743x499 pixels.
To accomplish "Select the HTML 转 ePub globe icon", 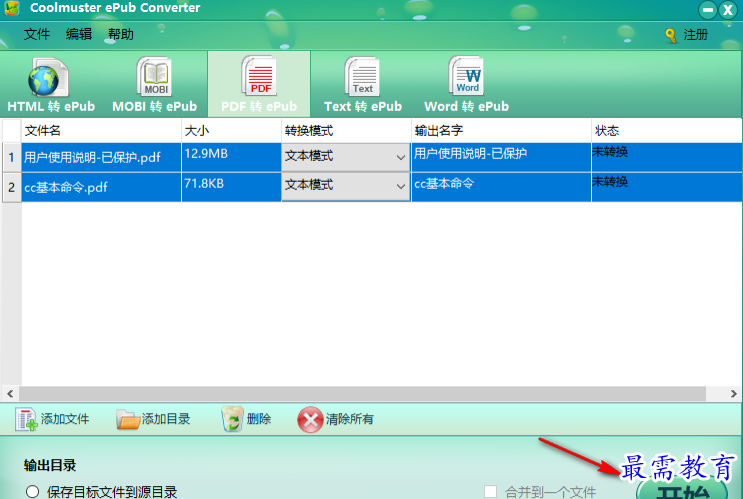I will coord(48,77).
